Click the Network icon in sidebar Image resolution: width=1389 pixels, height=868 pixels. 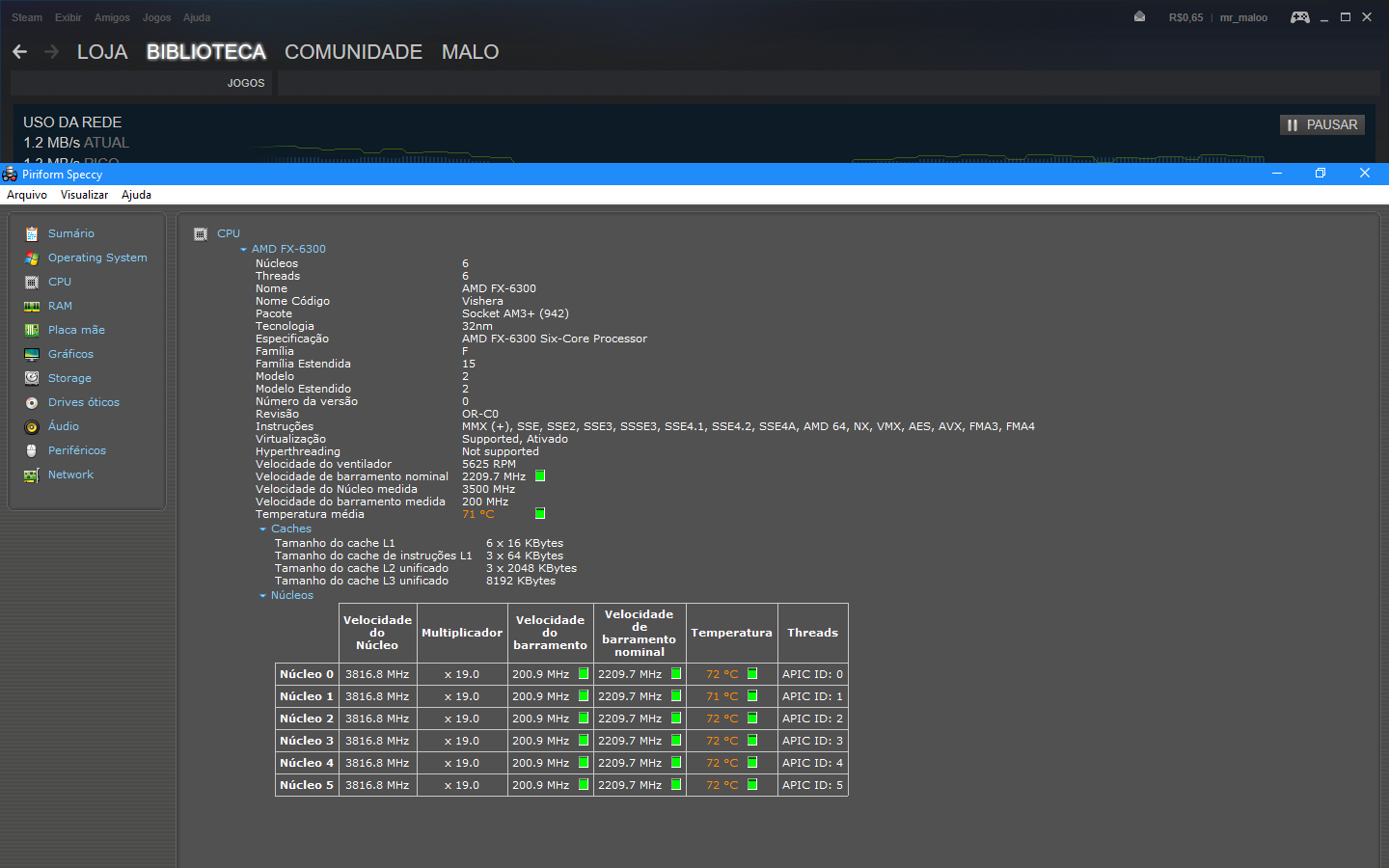pyautogui.click(x=32, y=475)
